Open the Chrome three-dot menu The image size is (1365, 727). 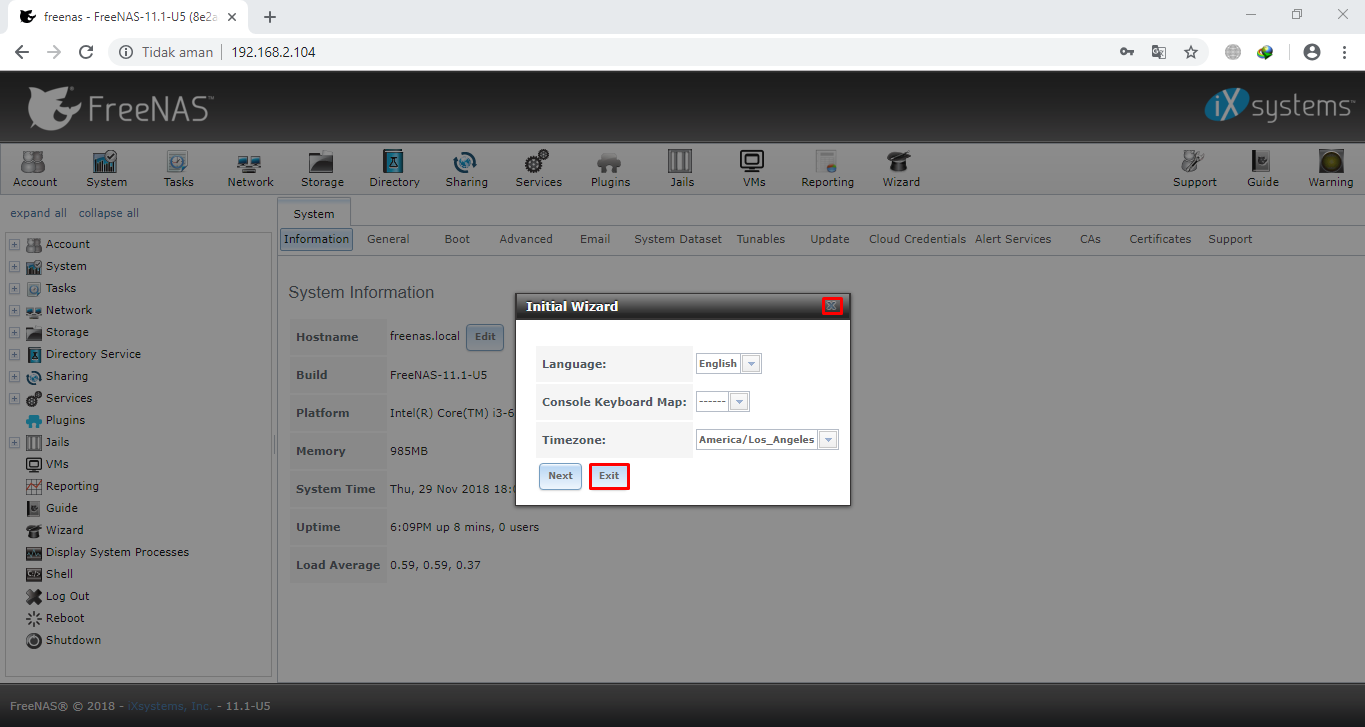pos(1343,52)
